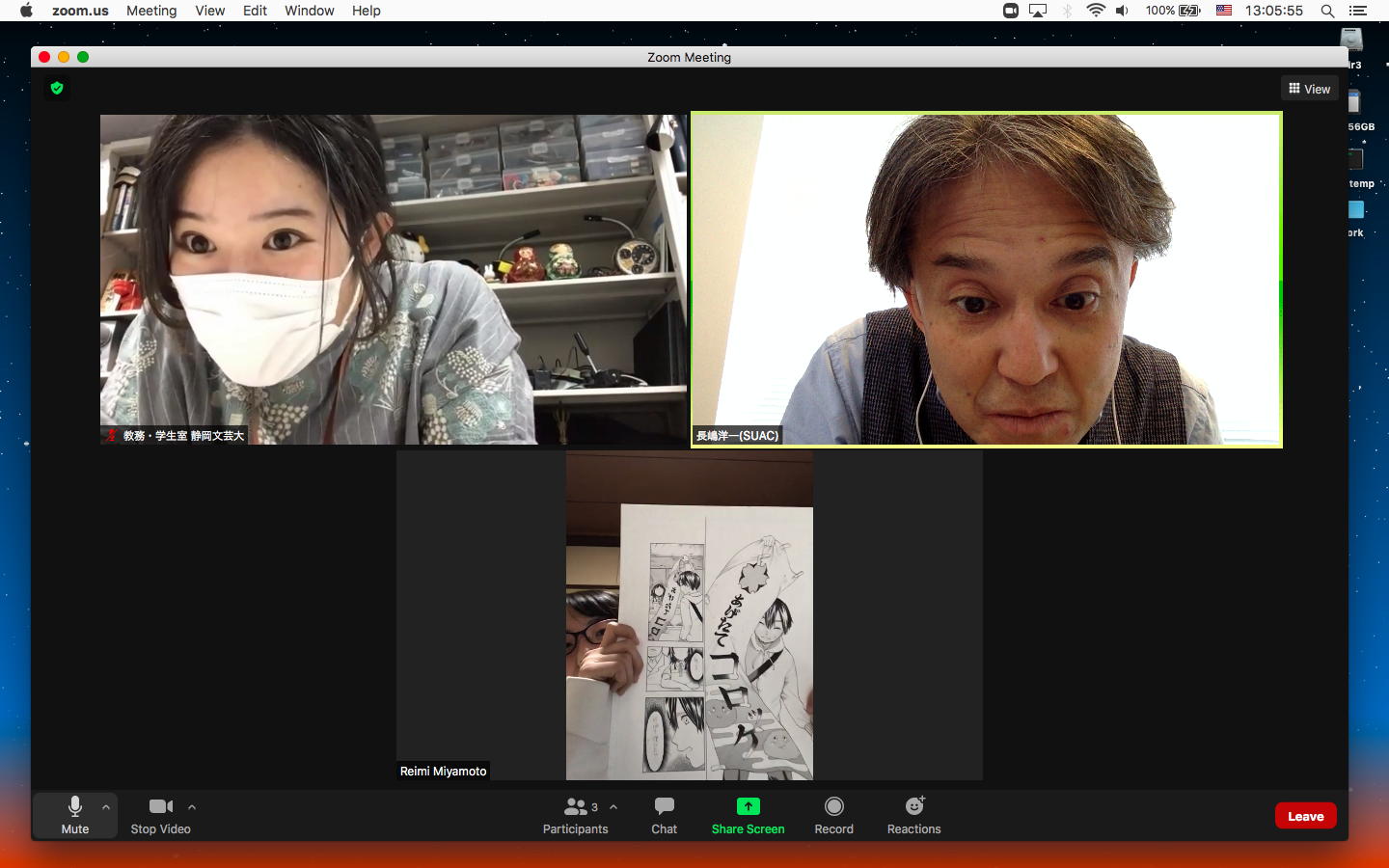Open the Edit menu
Screen dimensions: 1389x868
255,11
